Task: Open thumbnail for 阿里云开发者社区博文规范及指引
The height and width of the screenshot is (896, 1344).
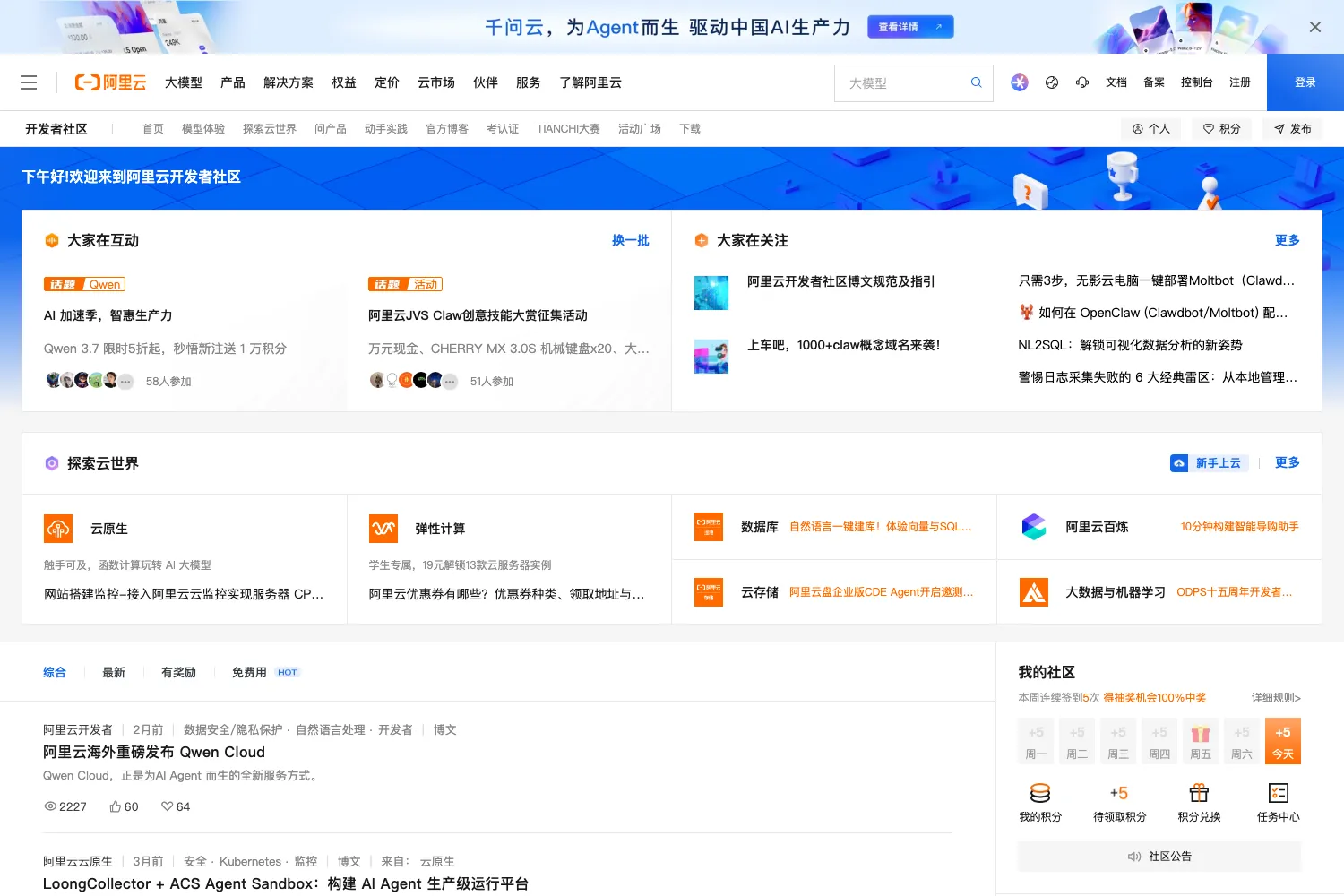Action: tap(711, 293)
